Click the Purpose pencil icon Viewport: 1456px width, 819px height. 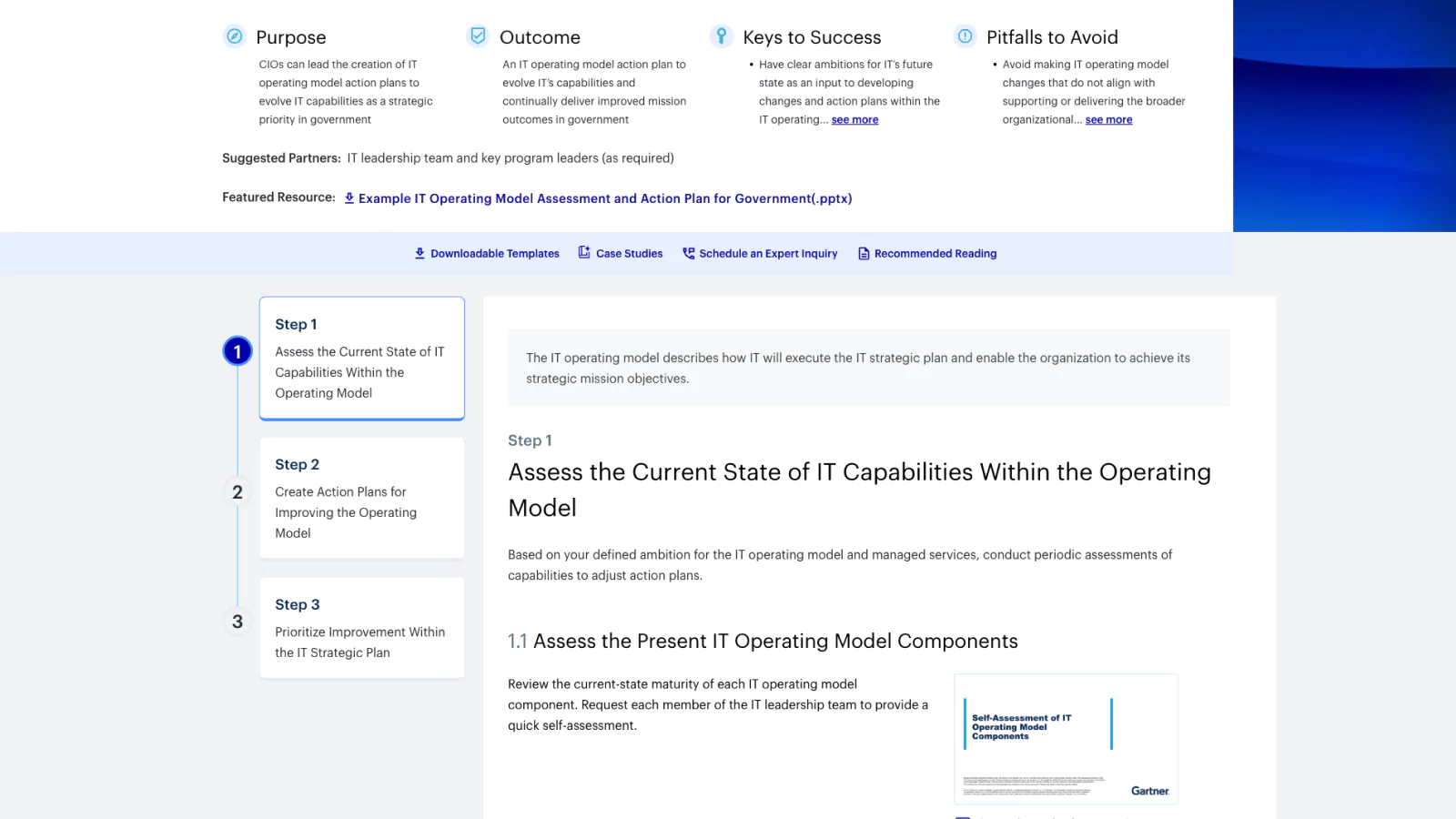click(235, 36)
